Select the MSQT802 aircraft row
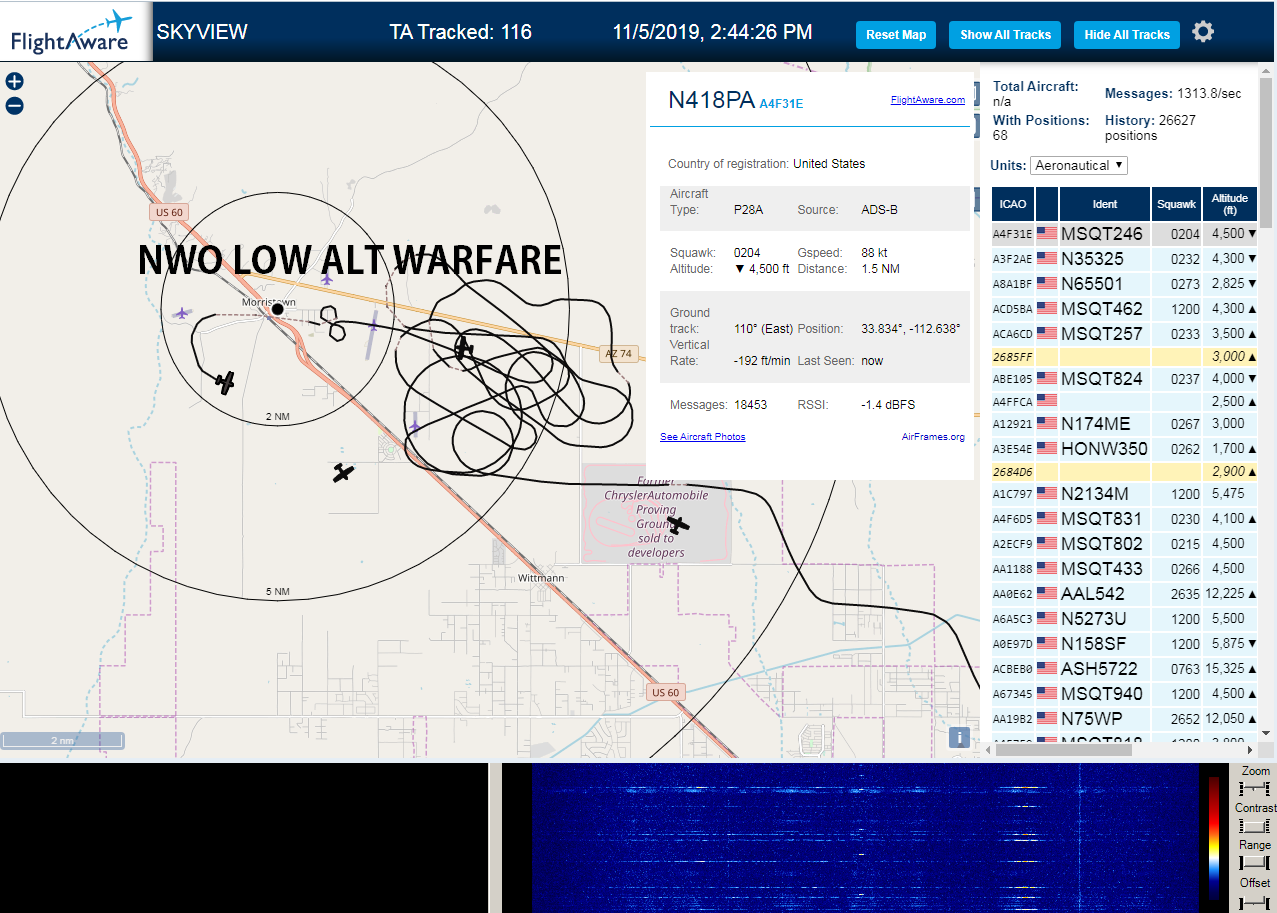The width and height of the screenshot is (1277, 913). (x=1124, y=544)
